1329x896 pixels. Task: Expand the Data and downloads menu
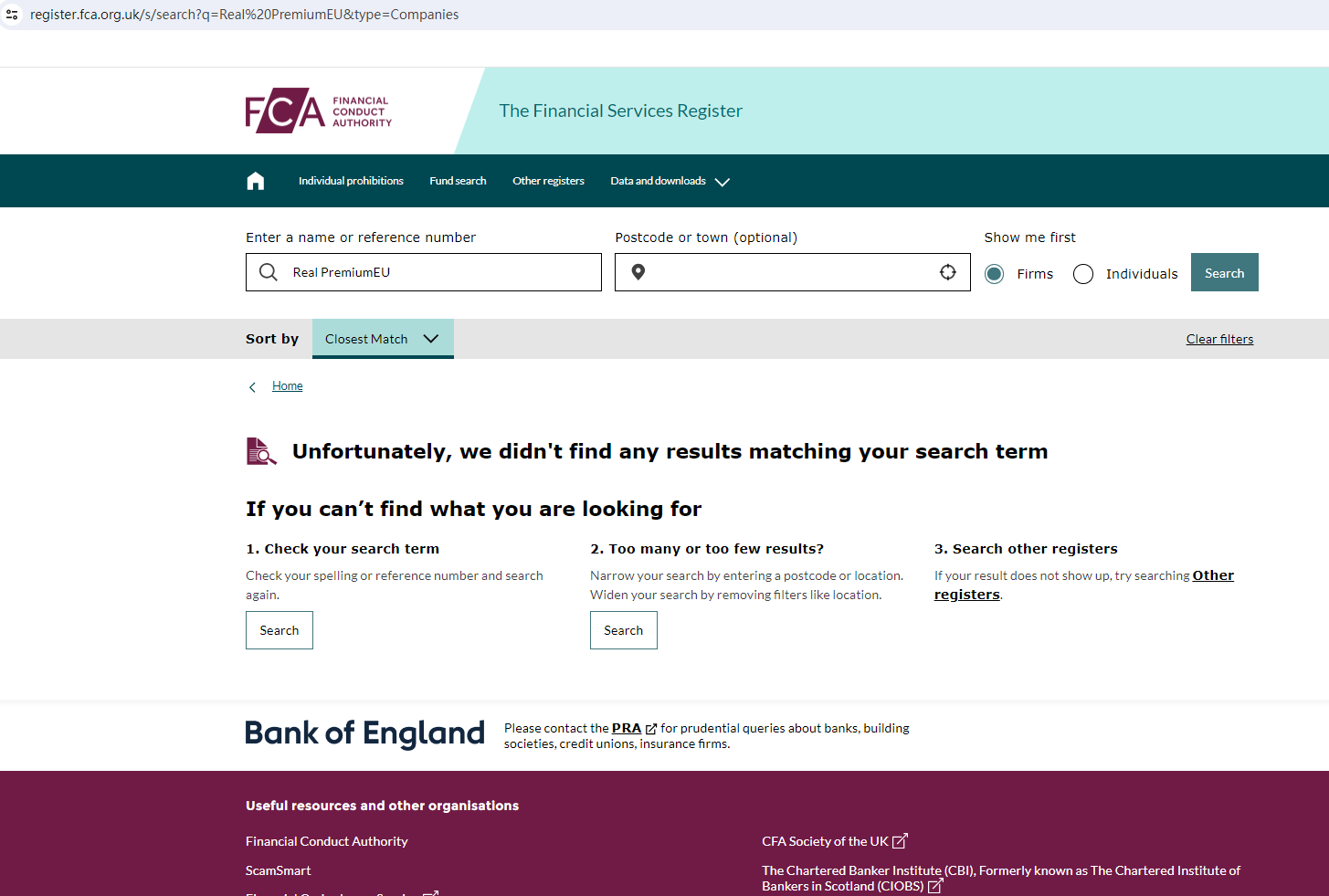pyautogui.click(x=670, y=181)
